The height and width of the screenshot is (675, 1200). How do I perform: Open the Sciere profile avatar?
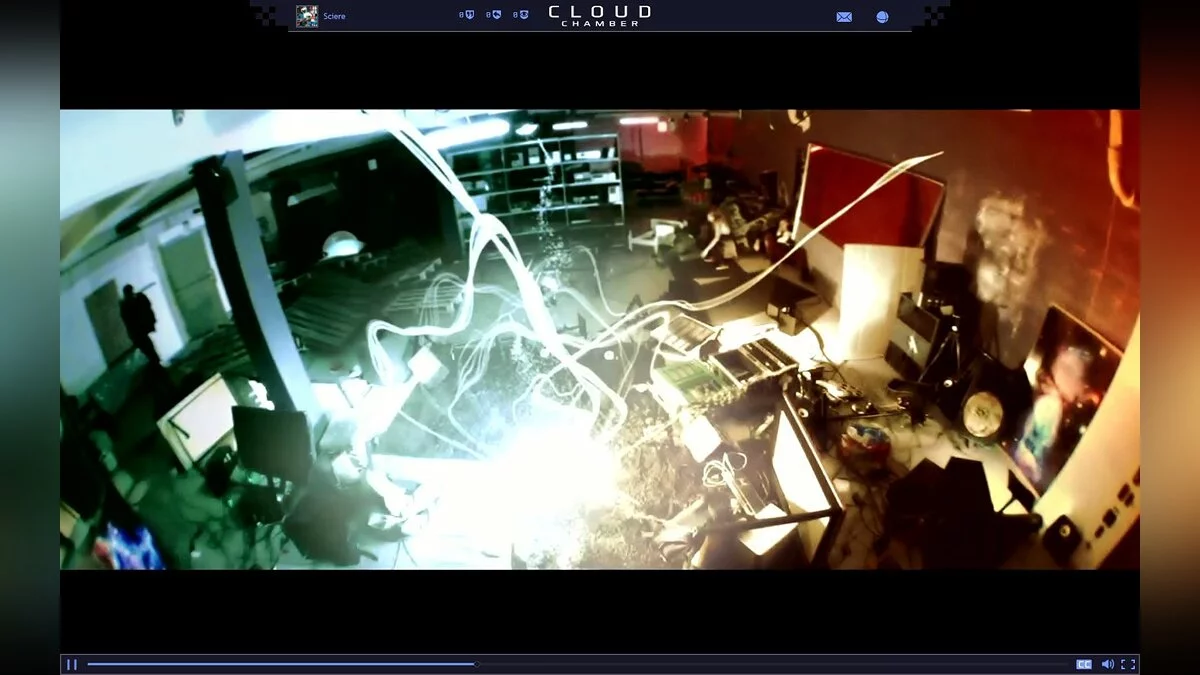pyautogui.click(x=307, y=16)
